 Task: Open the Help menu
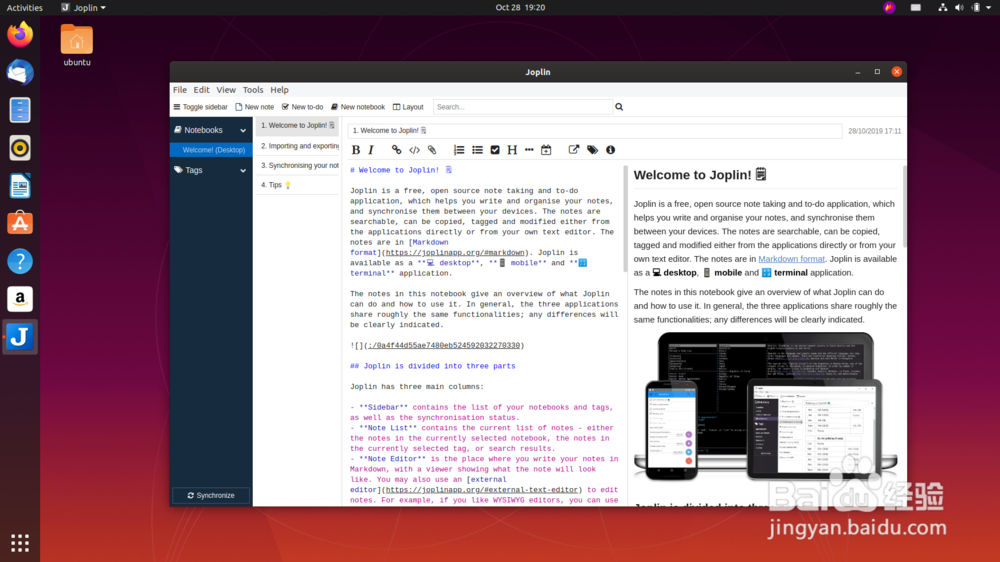(x=279, y=90)
